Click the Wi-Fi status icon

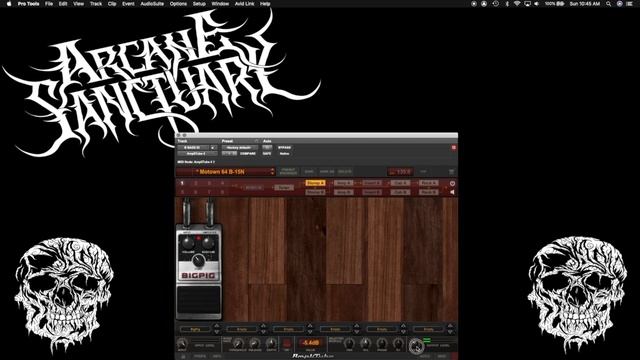coord(517,4)
